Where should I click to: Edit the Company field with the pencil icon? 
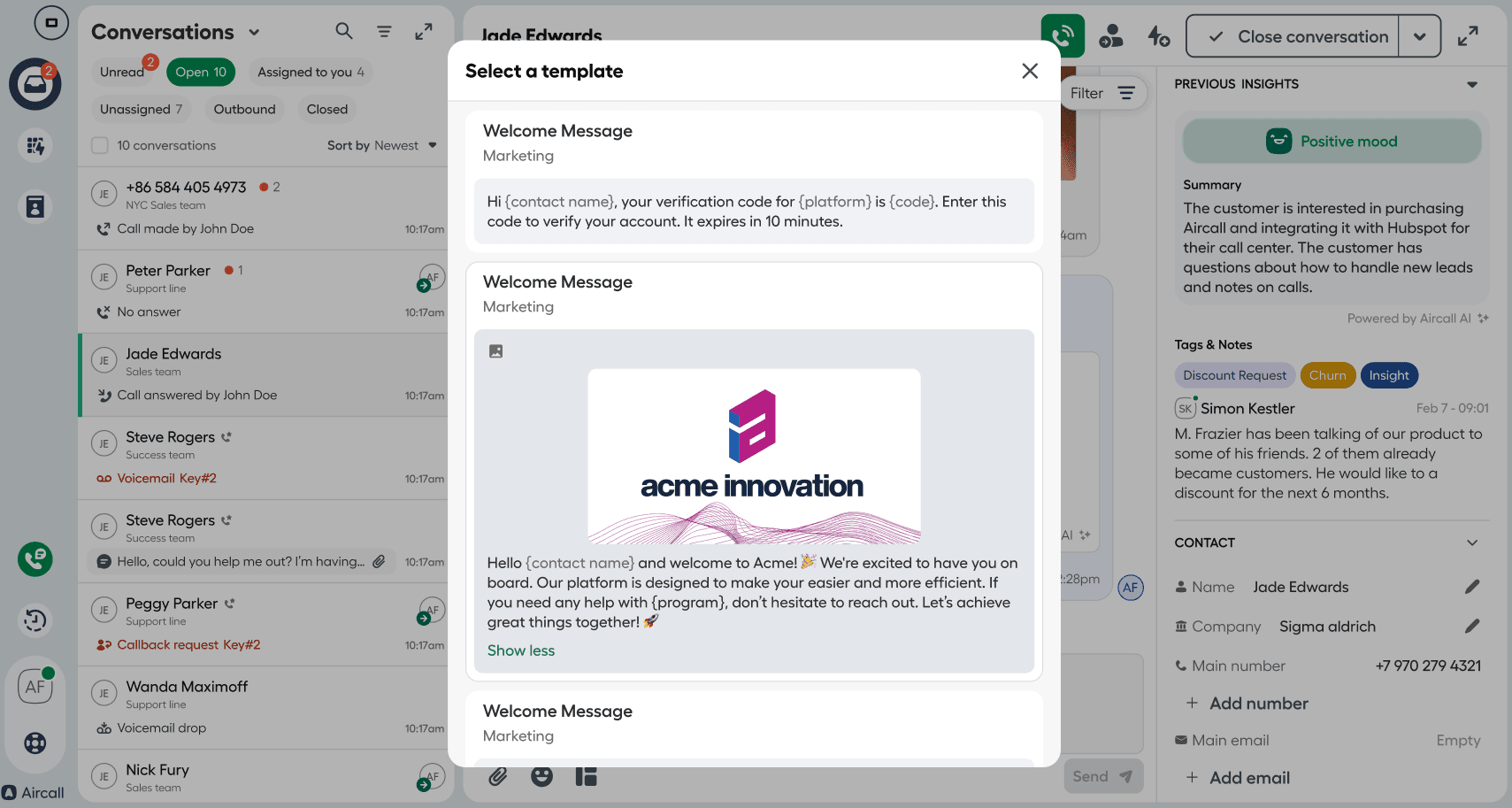coord(1473,626)
